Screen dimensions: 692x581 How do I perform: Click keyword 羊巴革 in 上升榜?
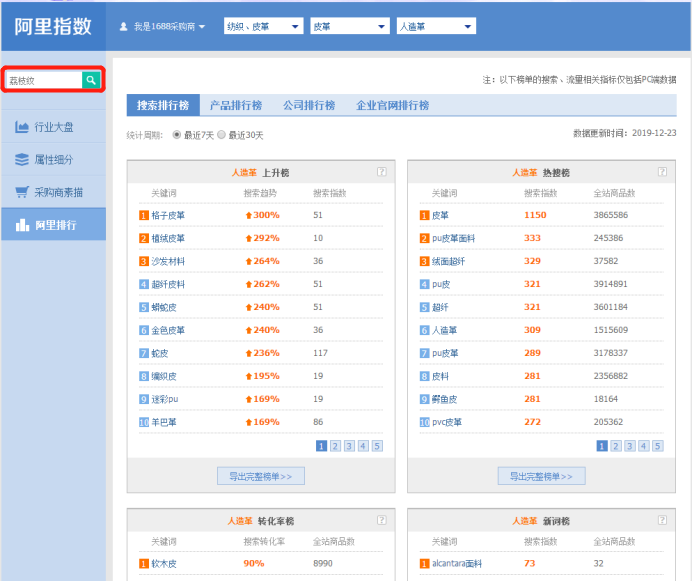tap(164, 422)
